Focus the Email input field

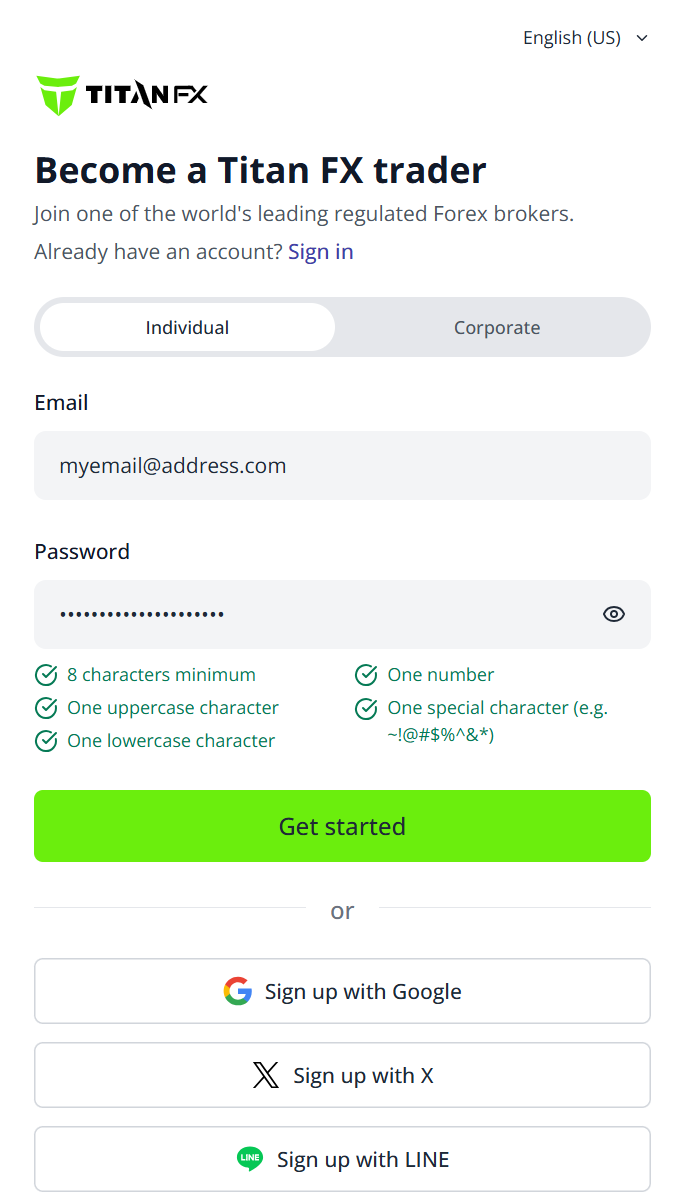343,466
